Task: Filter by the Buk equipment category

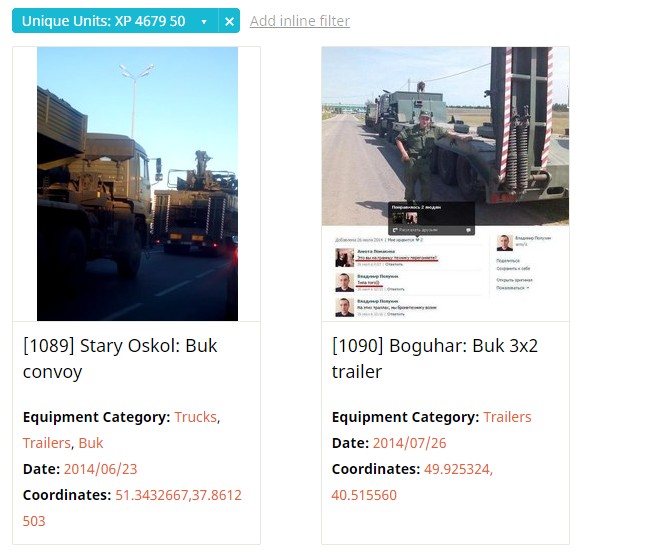Action: click(x=91, y=443)
